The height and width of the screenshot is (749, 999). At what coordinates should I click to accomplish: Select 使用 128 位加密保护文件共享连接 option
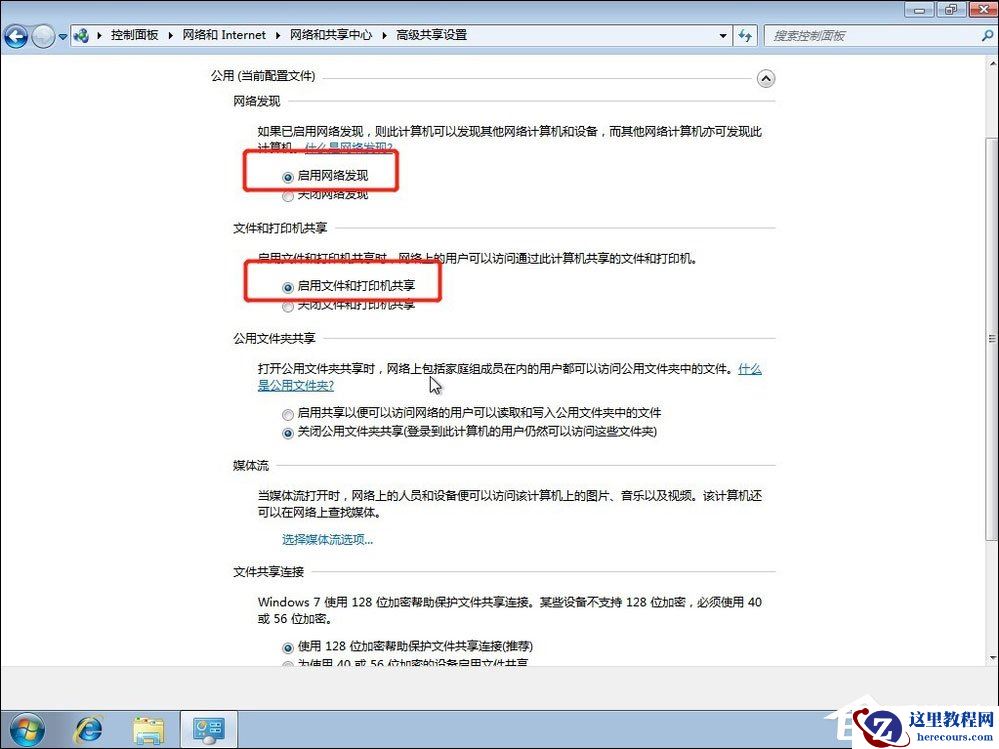[x=287, y=647]
